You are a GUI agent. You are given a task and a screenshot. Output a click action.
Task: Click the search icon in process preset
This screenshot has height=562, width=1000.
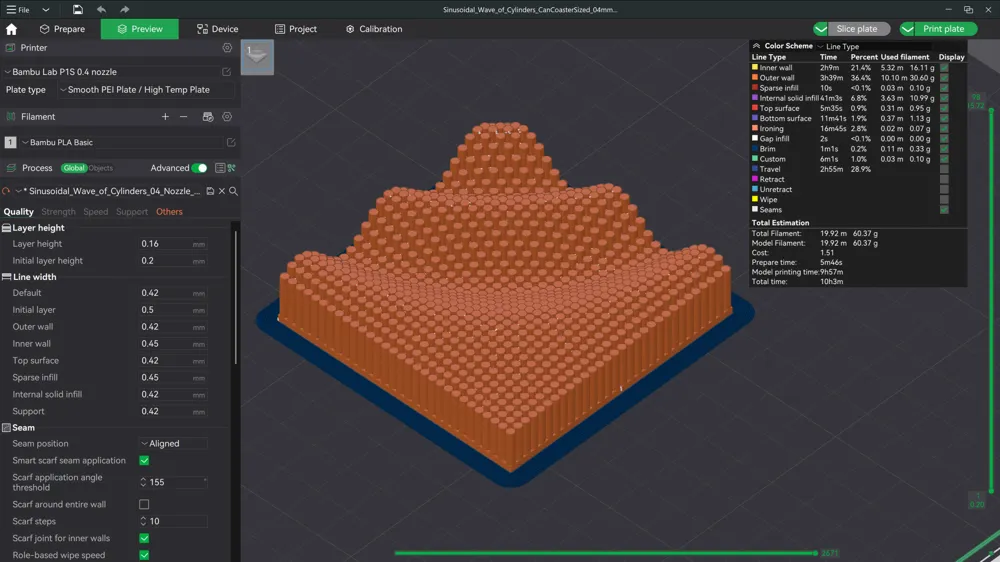[x=233, y=191]
